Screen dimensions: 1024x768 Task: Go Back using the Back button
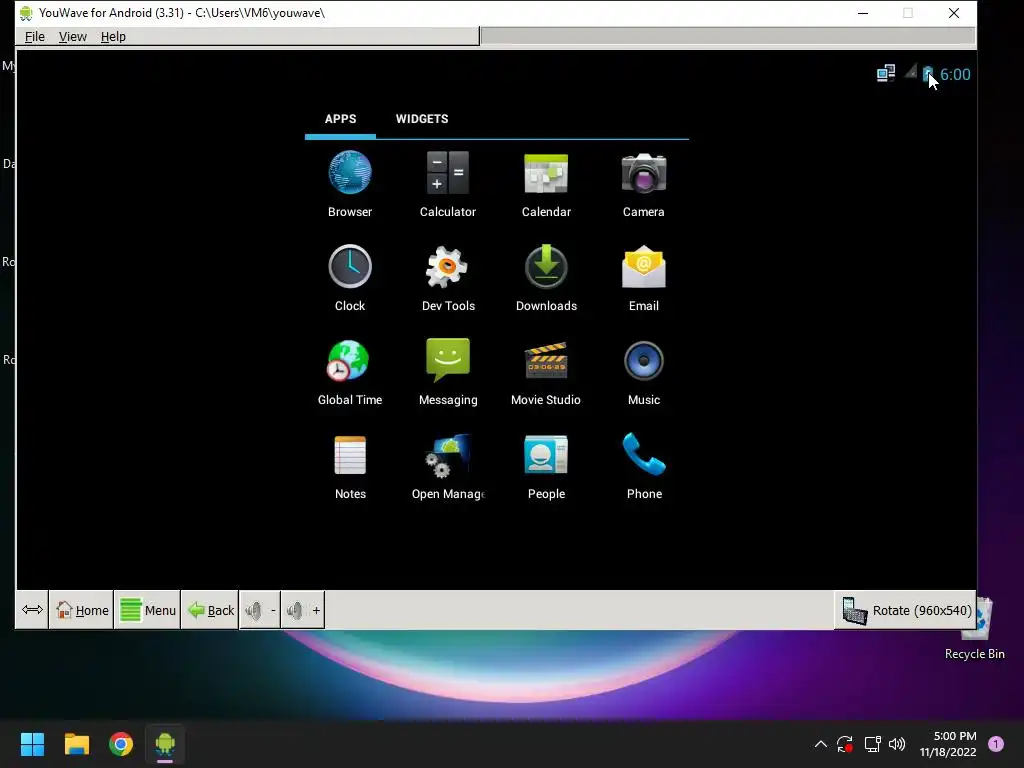pos(210,610)
